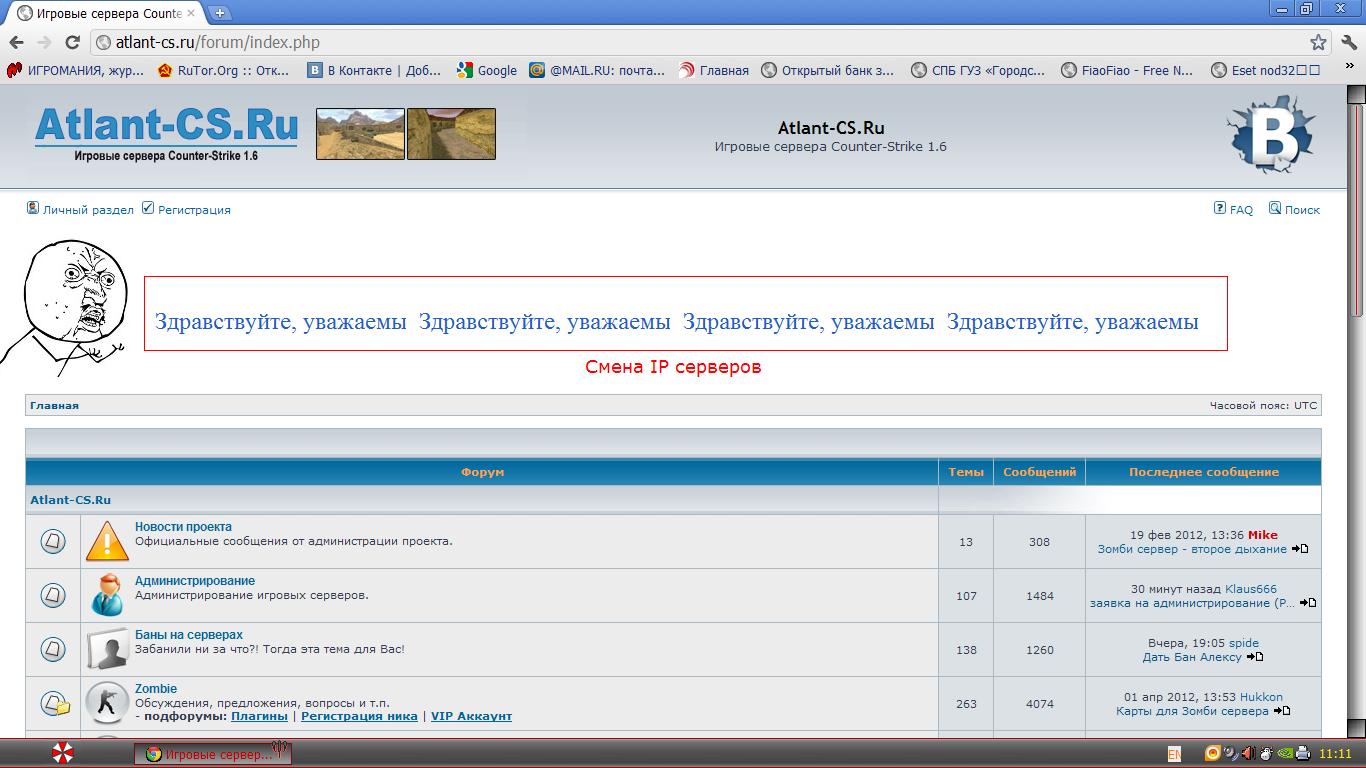
Task: Open user Klaus666 profile
Action: (1251, 589)
